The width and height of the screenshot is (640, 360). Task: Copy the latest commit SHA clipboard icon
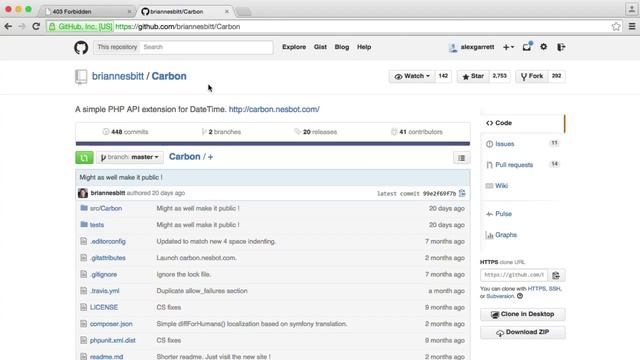[462, 193]
